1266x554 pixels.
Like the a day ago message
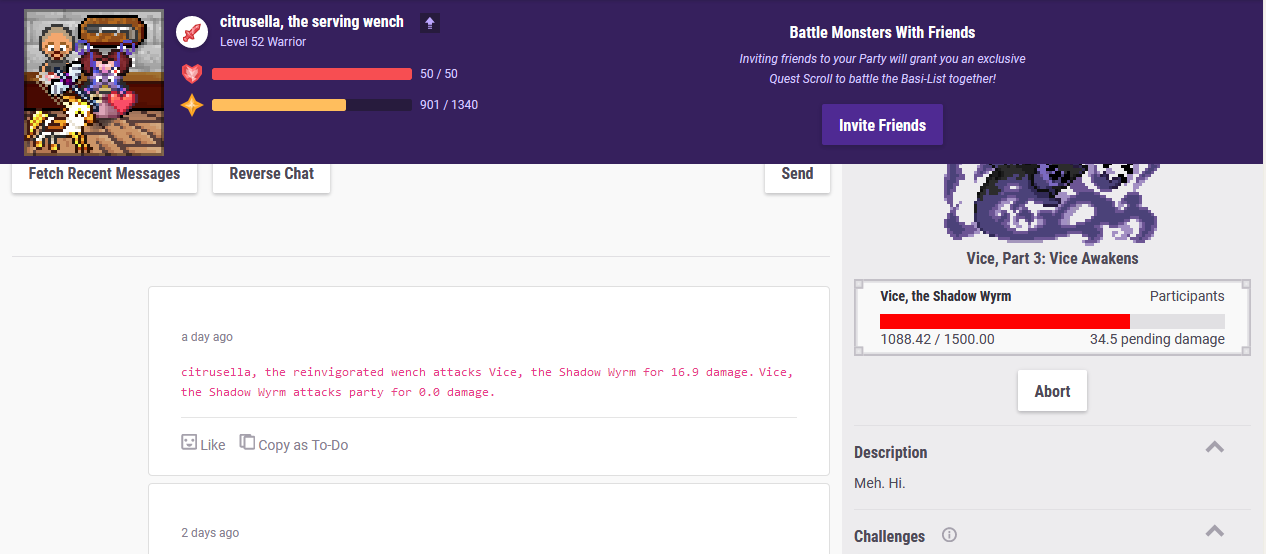click(204, 444)
